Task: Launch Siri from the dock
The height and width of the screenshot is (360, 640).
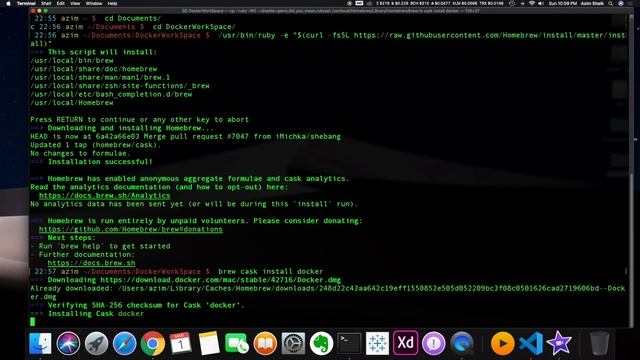Action: click(68, 343)
